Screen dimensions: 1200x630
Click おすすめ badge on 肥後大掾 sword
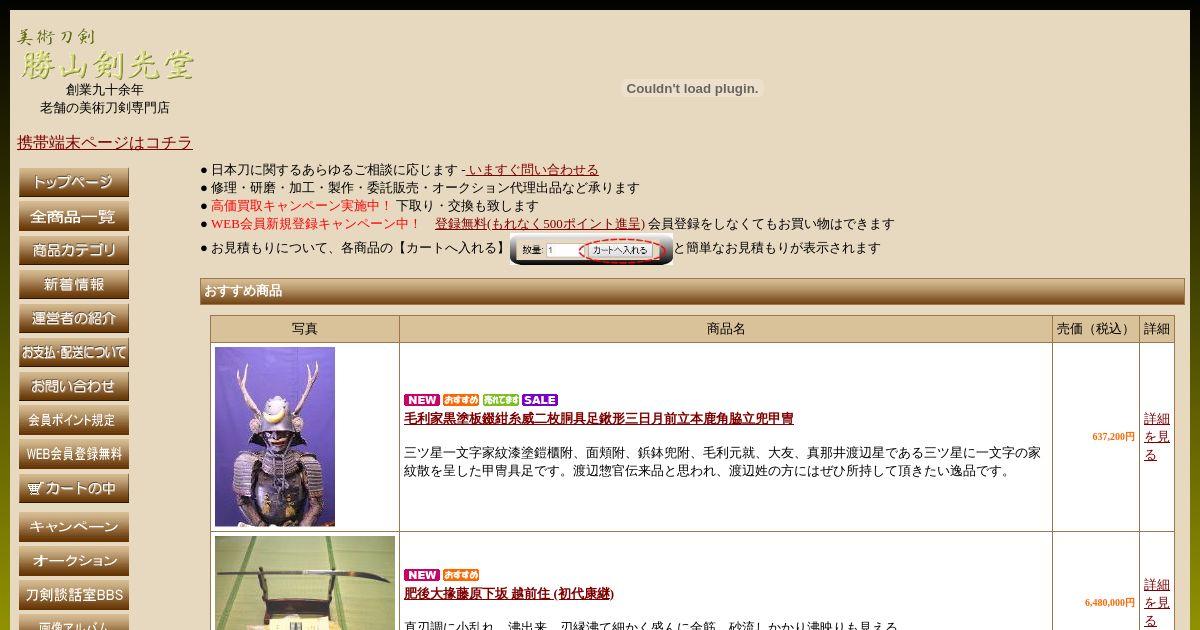[x=461, y=575]
